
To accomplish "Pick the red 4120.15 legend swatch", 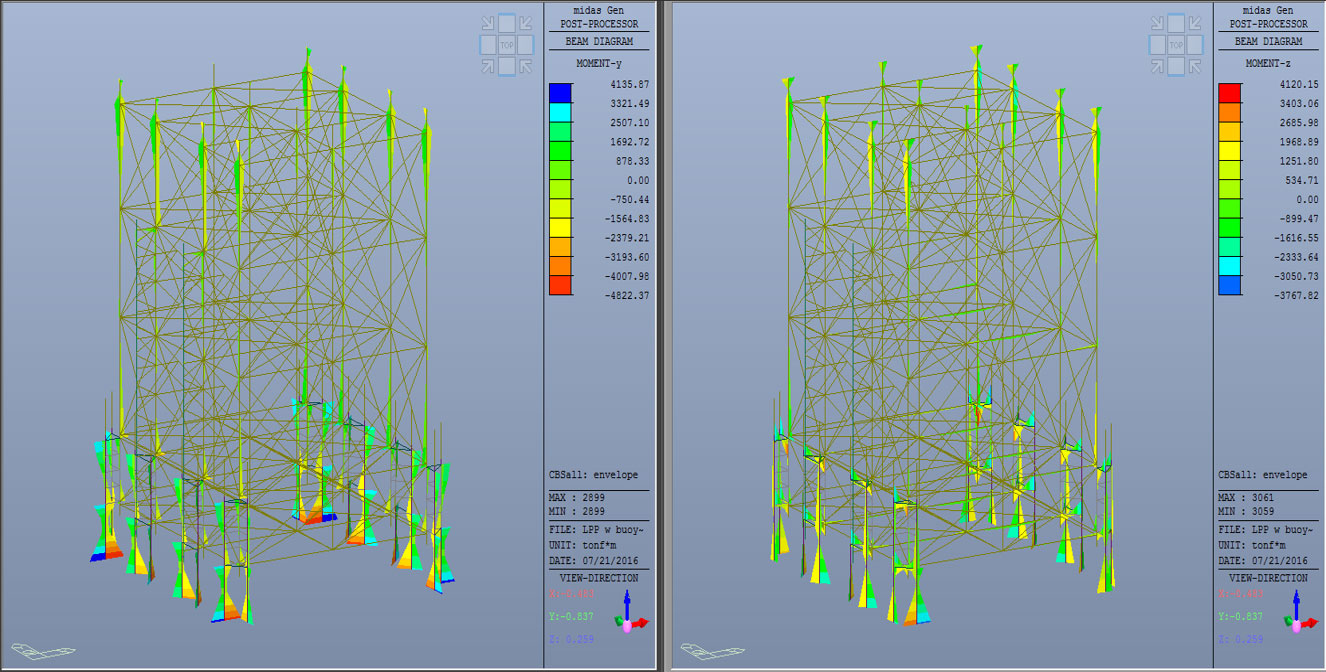I will (1230, 94).
